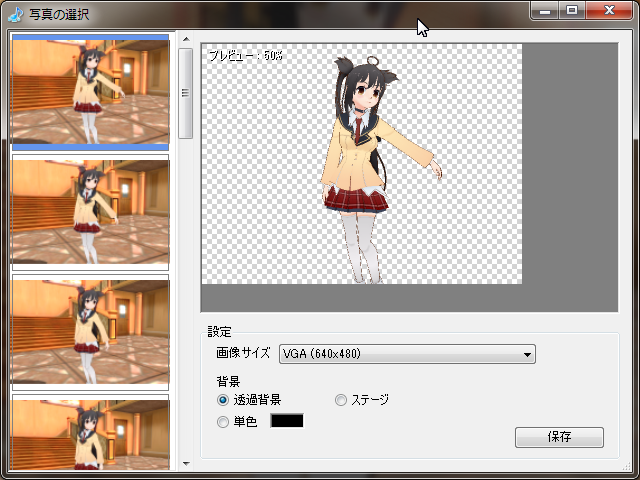Select the first highlighted photo thumbnail
Viewport: 640px width, 480px height.
coord(90,92)
